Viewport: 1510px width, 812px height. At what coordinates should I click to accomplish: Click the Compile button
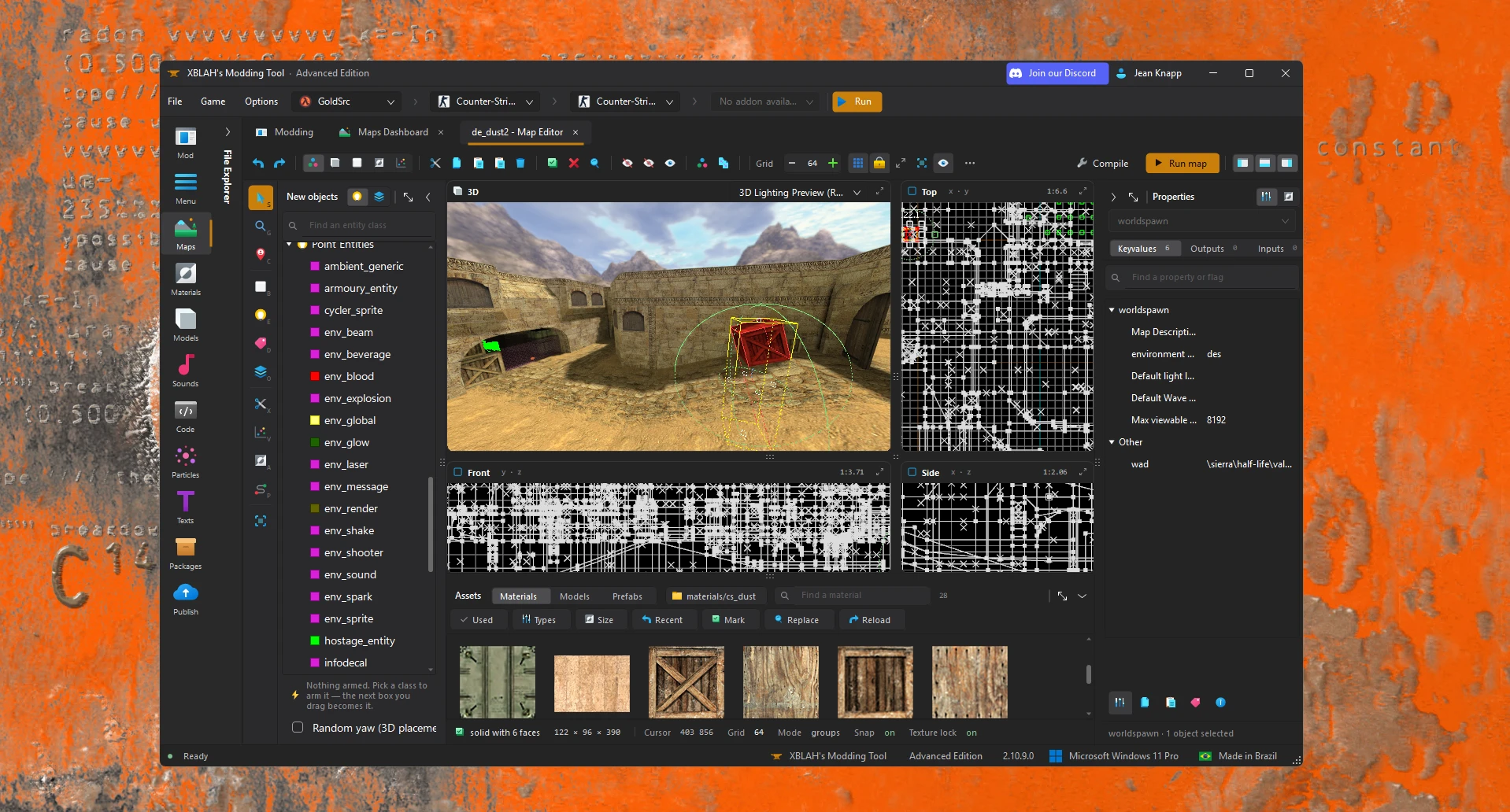1102,163
